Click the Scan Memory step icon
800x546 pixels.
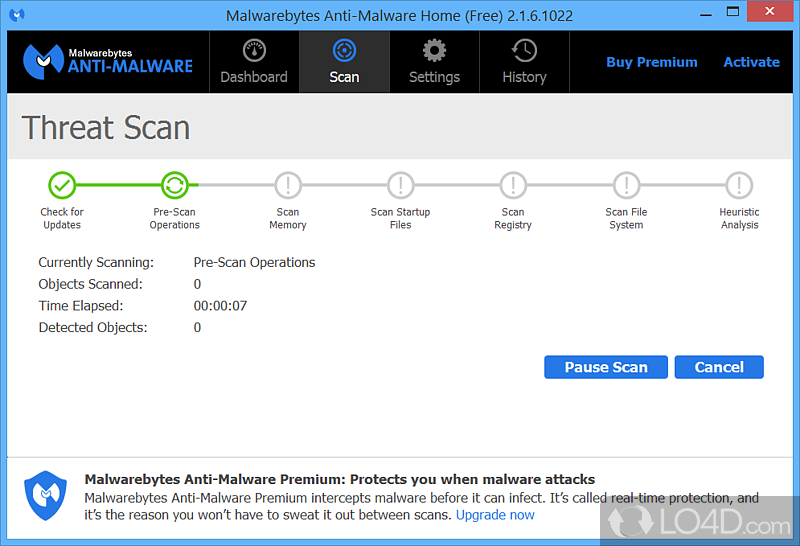288,185
